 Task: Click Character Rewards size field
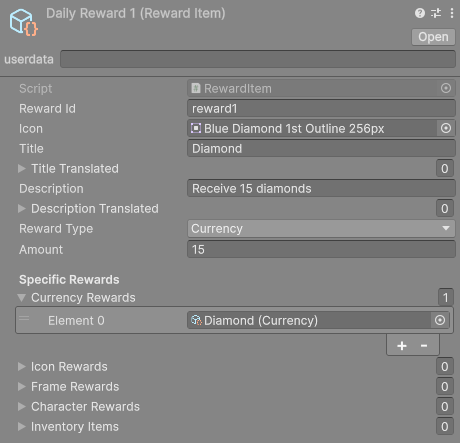(x=445, y=407)
